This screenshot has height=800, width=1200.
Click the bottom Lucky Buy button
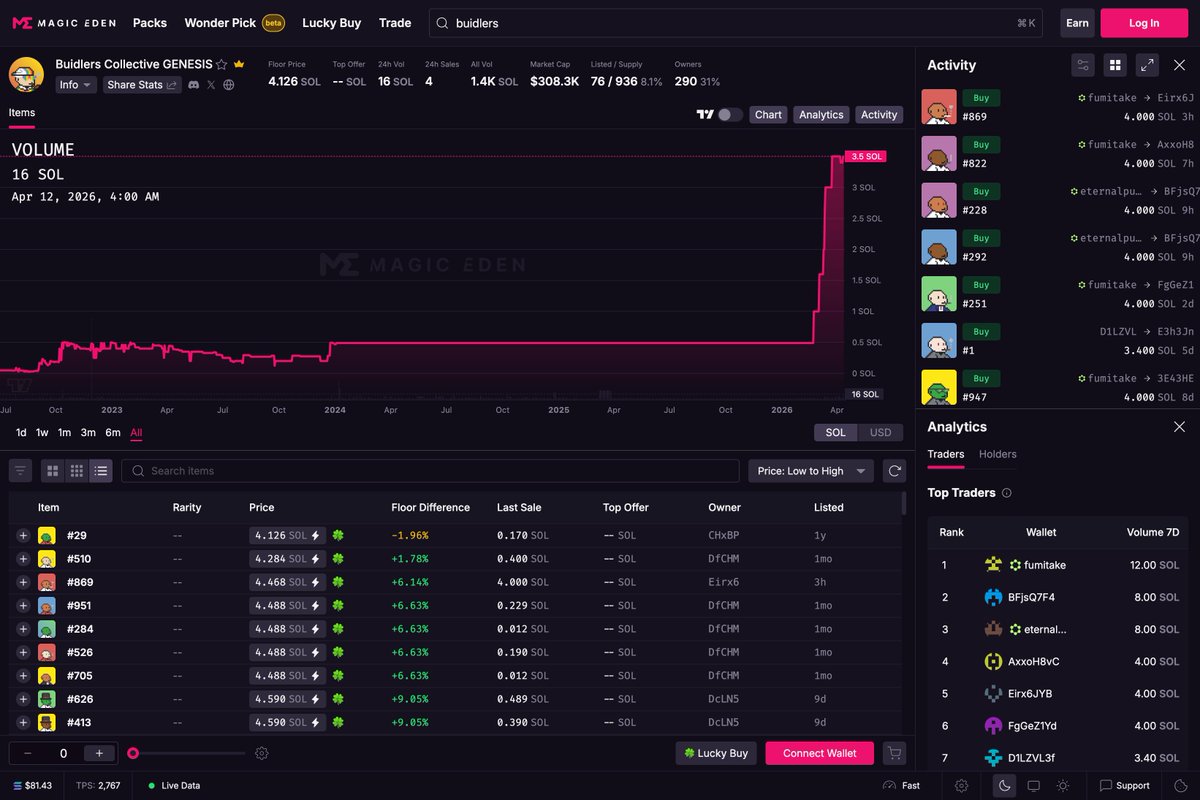pyautogui.click(x=716, y=753)
